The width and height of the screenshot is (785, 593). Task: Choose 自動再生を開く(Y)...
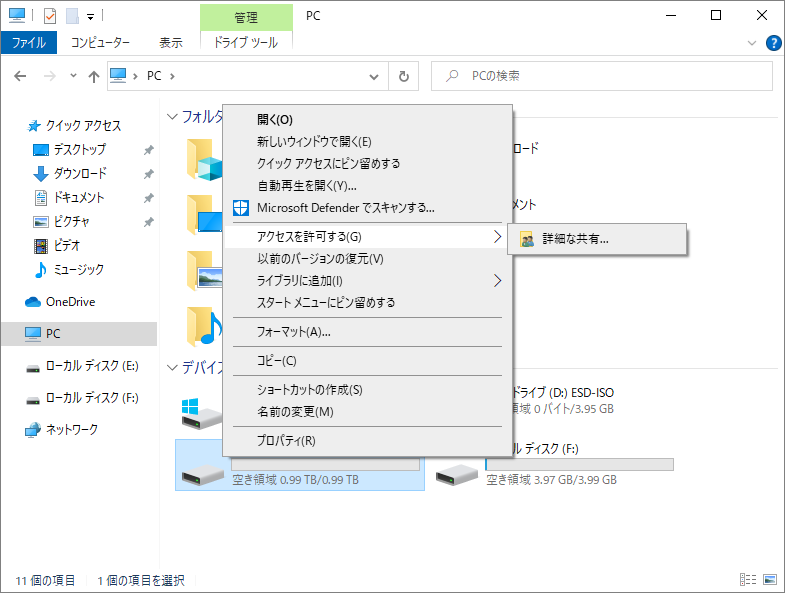[x=367, y=186]
